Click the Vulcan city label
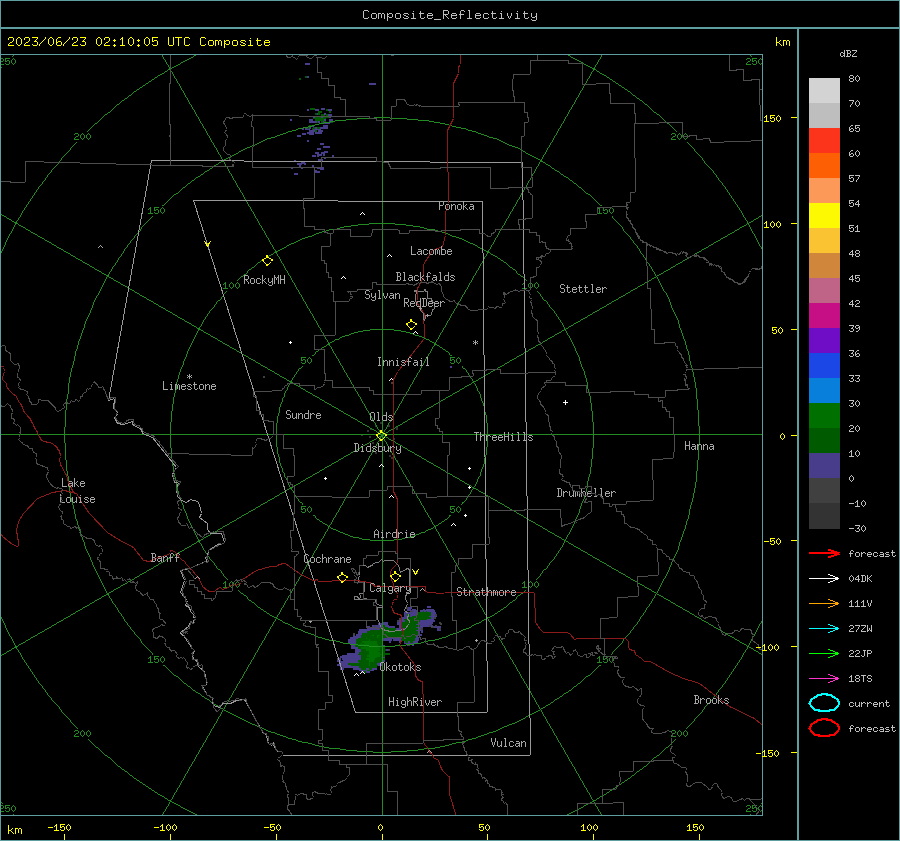 pos(509,743)
